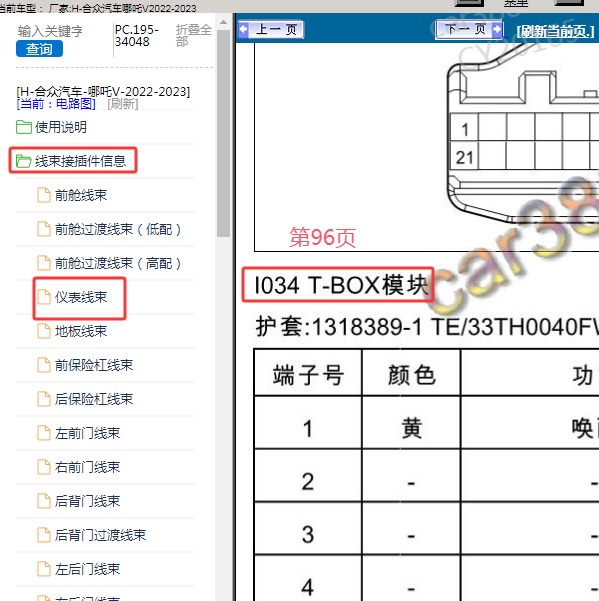Open 前保险杠线束 entry
Viewport: 599px width, 601px height.
[94, 365]
